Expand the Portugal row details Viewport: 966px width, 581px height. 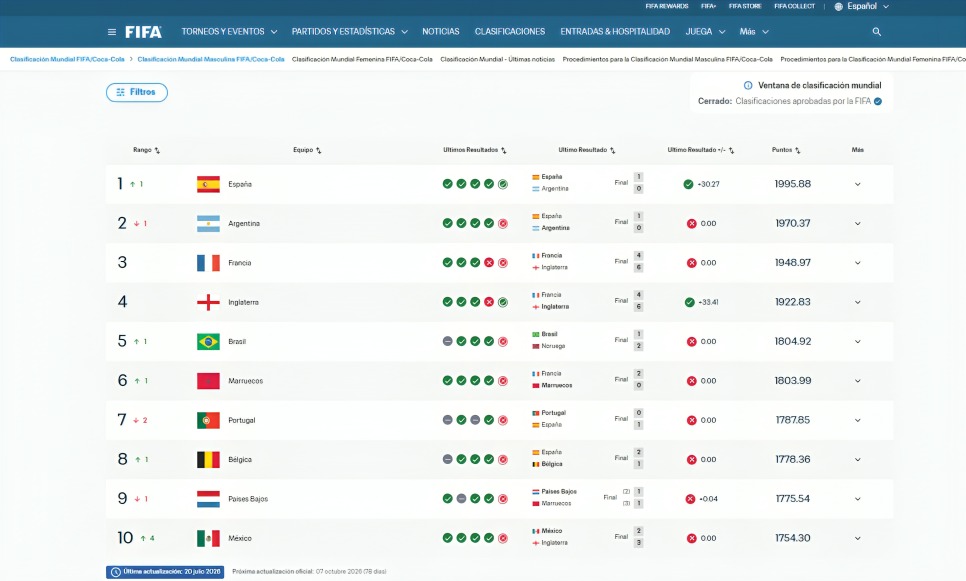click(858, 420)
